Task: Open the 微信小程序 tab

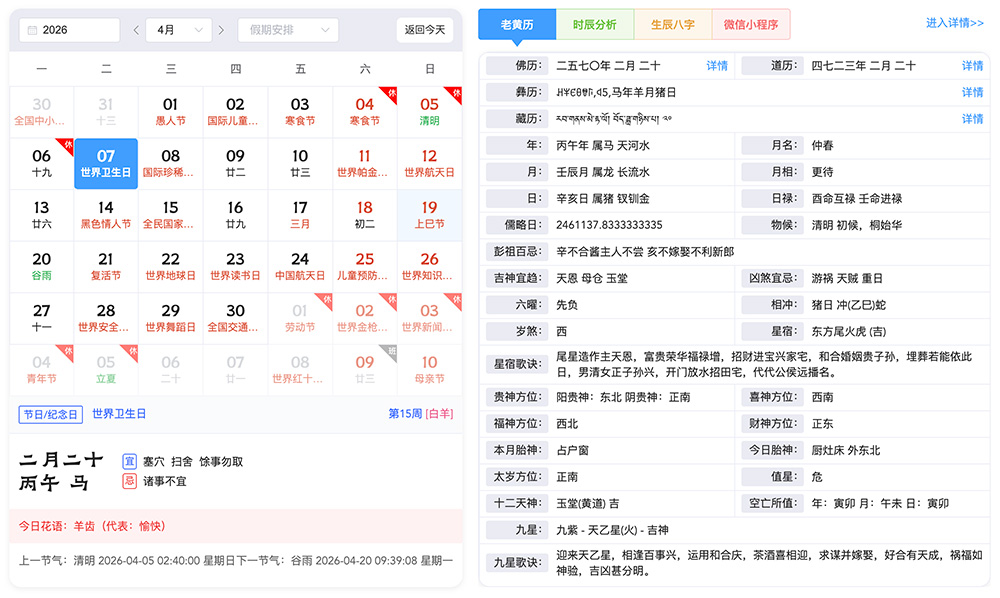Action: pos(751,24)
